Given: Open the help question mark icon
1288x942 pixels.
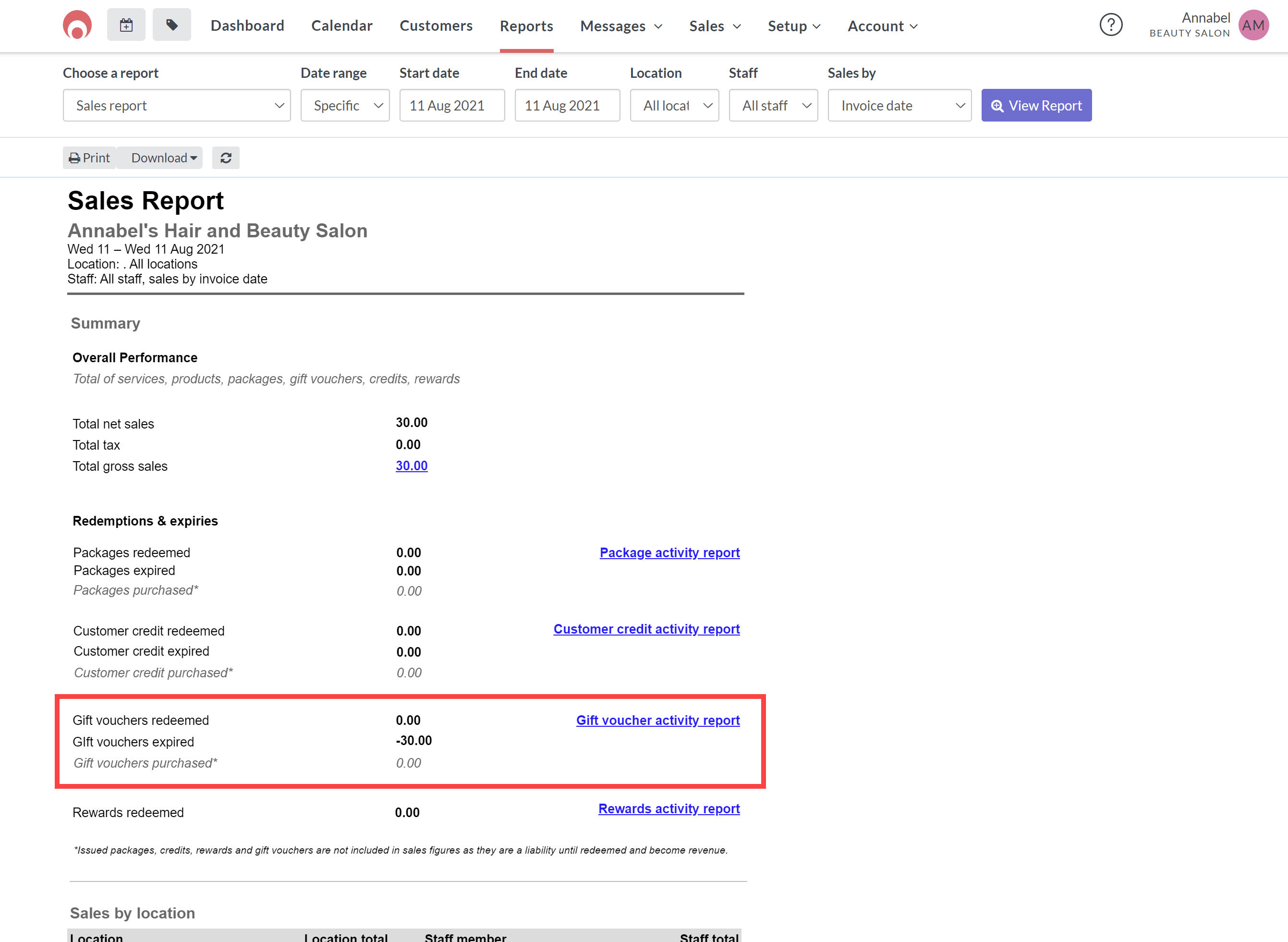Looking at the screenshot, I should click(1110, 25).
